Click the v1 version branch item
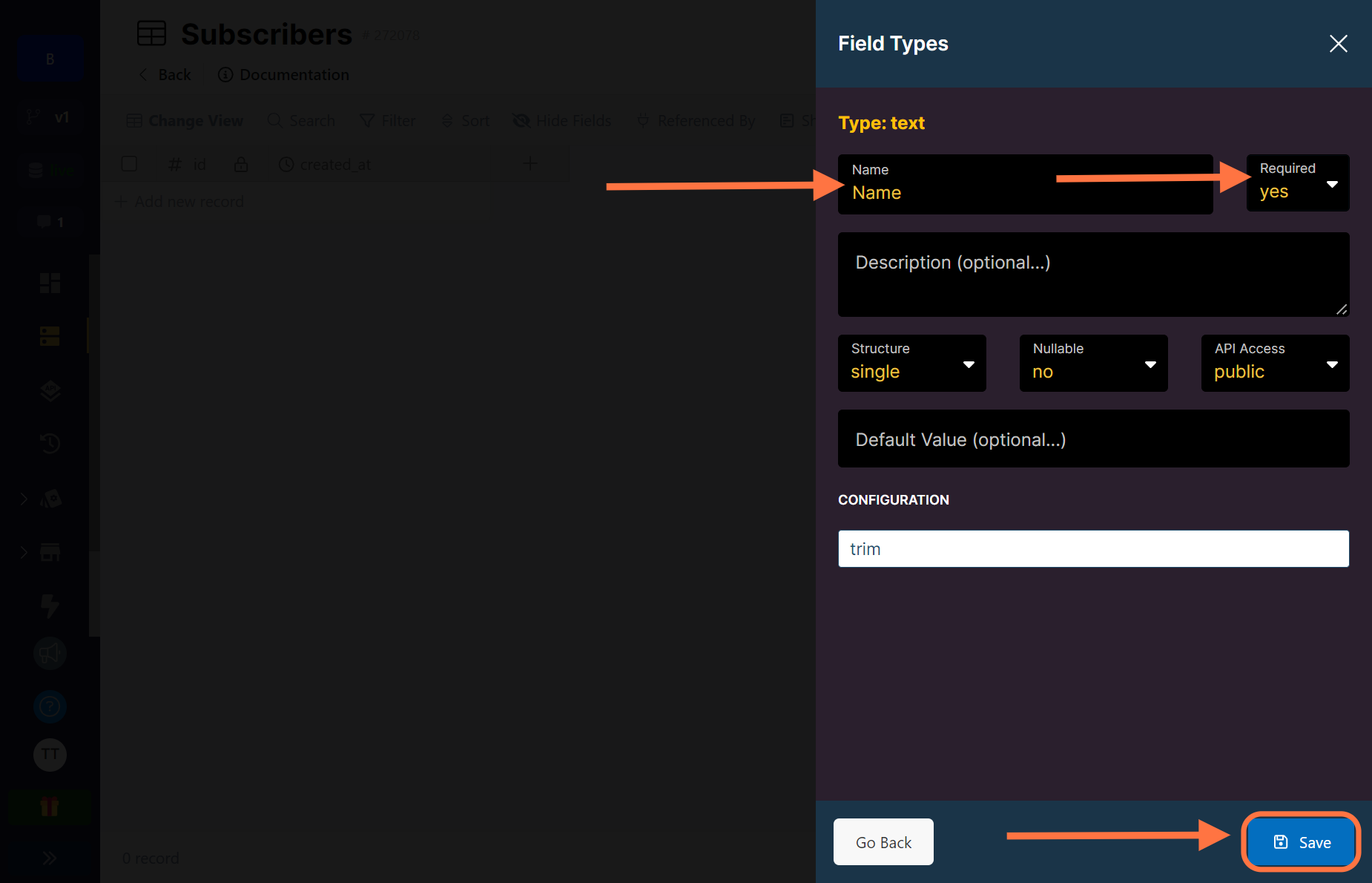The width and height of the screenshot is (1372, 883). pyautogui.click(x=50, y=116)
